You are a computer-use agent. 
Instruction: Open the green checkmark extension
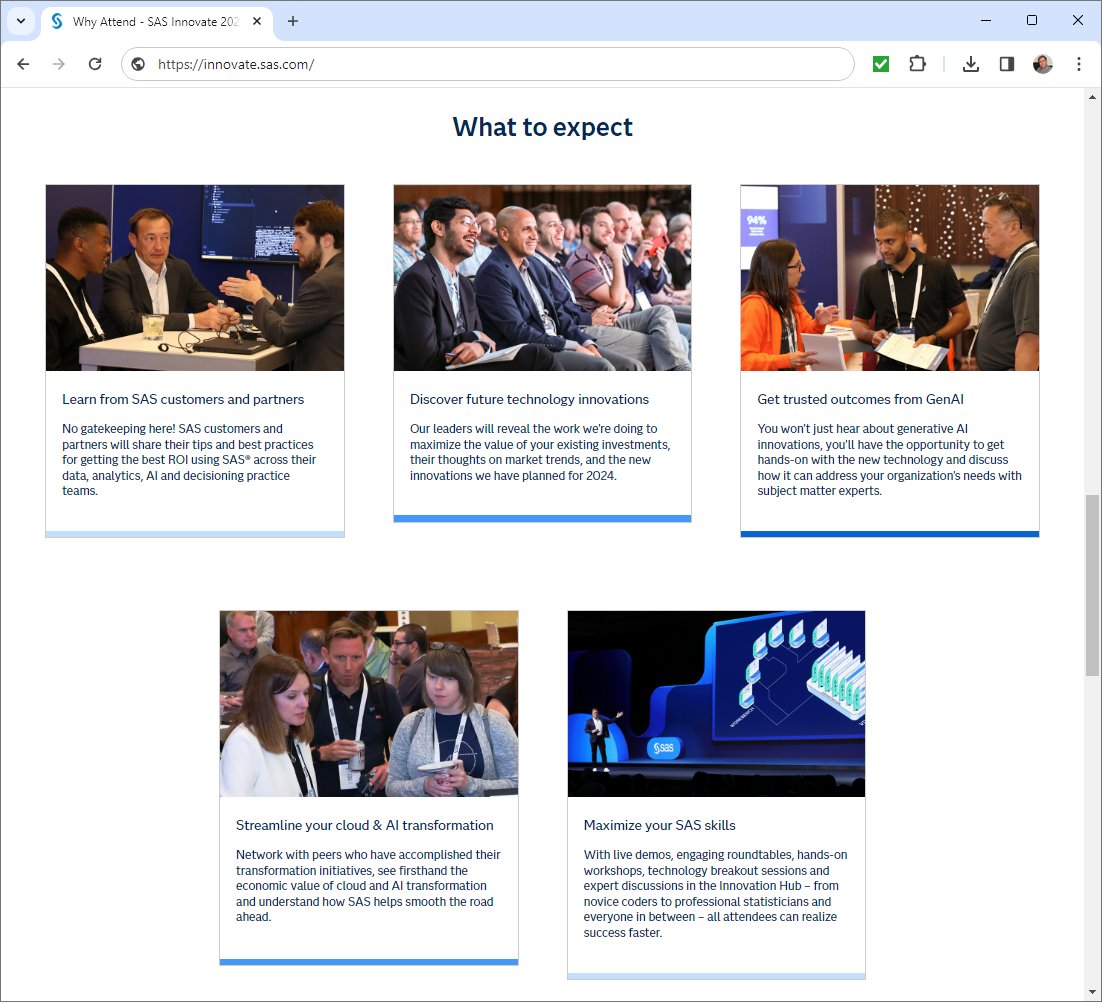click(x=881, y=64)
